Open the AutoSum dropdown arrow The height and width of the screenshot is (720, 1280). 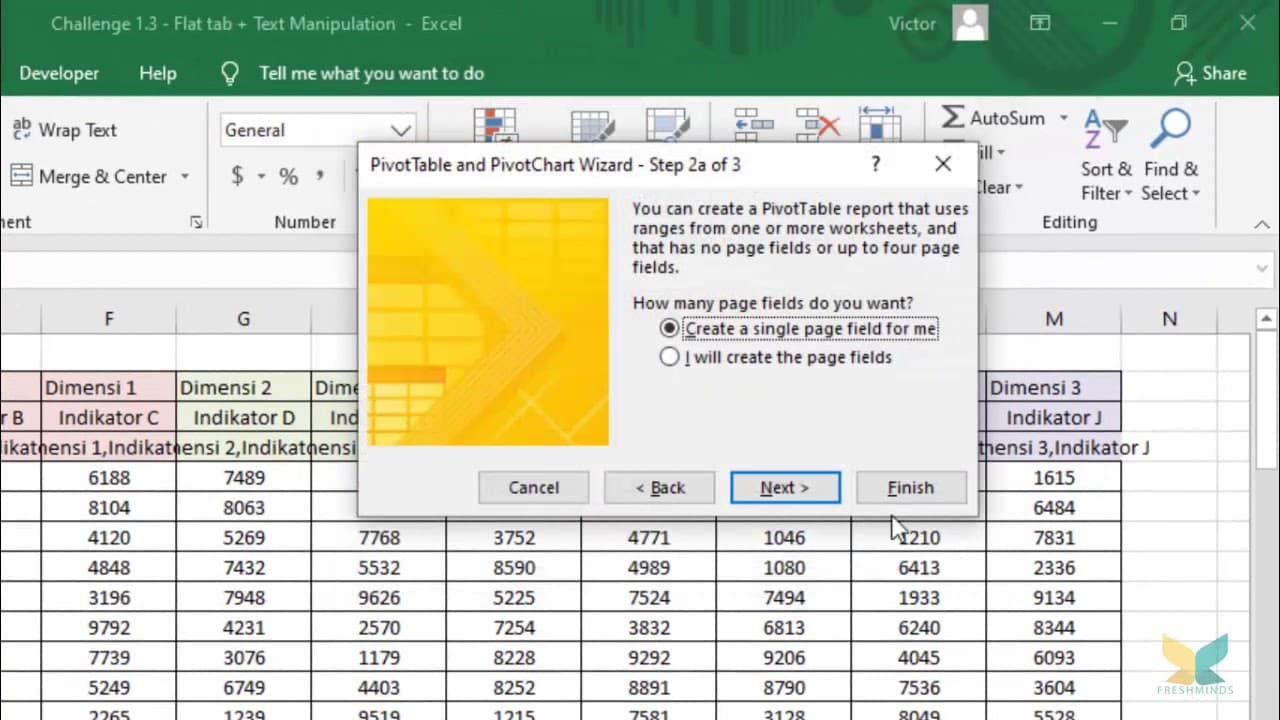(x=1063, y=118)
